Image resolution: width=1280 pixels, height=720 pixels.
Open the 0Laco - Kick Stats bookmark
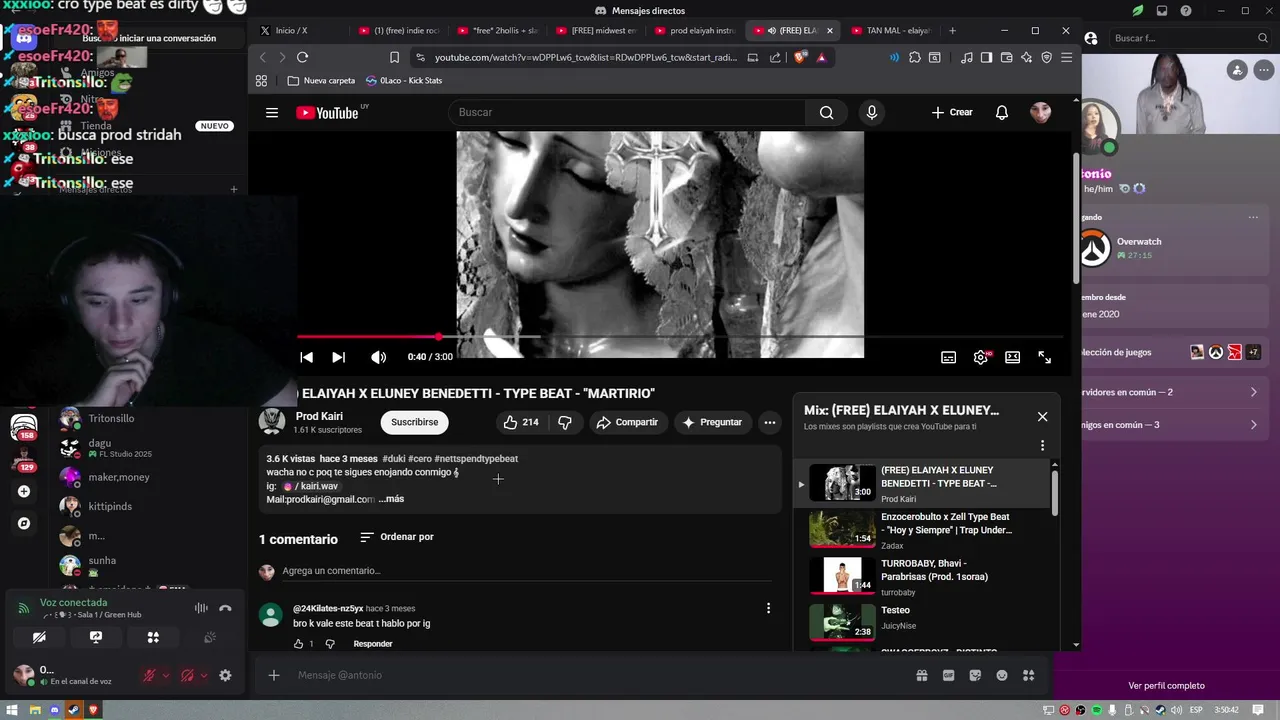pos(404,80)
